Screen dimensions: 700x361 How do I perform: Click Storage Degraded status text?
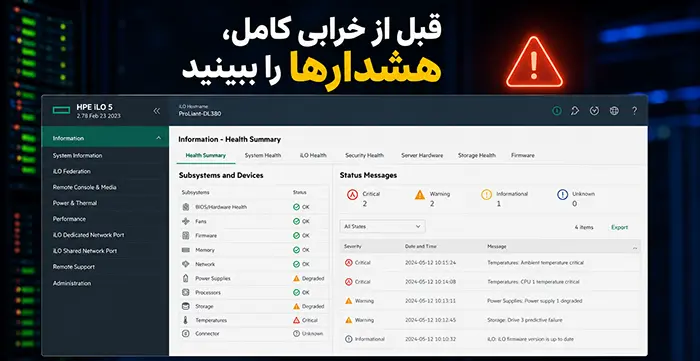point(313,307)
